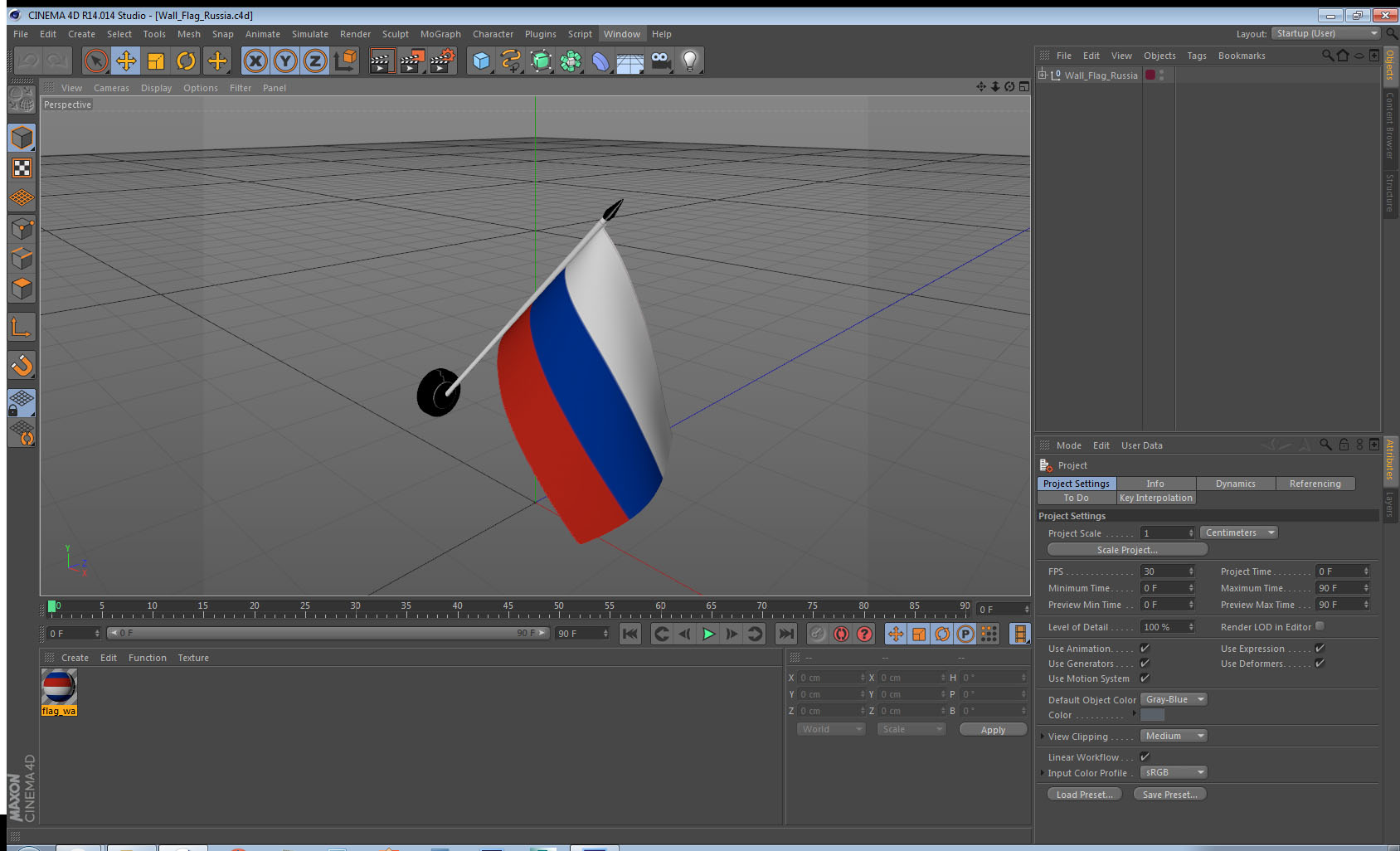Open the NURBS generator icon
This screenshot has width=1400, height=851.
click(541, 61)
